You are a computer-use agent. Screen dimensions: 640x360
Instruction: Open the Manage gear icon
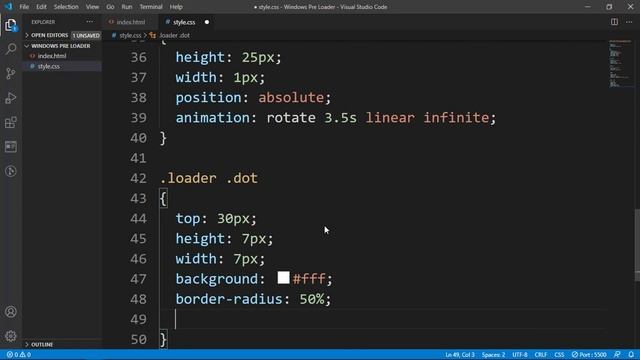11,336
